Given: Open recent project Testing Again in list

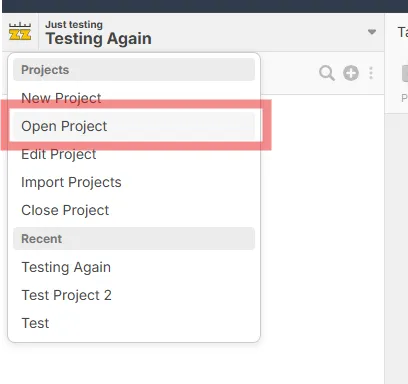Looking at the screenshot, I should coord(66,267).
